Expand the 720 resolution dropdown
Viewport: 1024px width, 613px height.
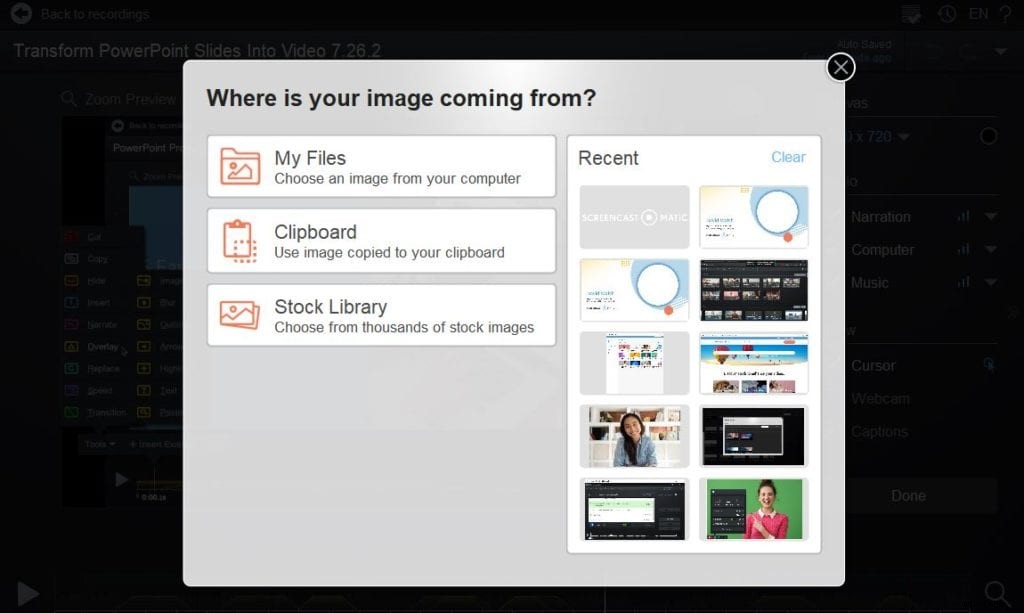903,137
